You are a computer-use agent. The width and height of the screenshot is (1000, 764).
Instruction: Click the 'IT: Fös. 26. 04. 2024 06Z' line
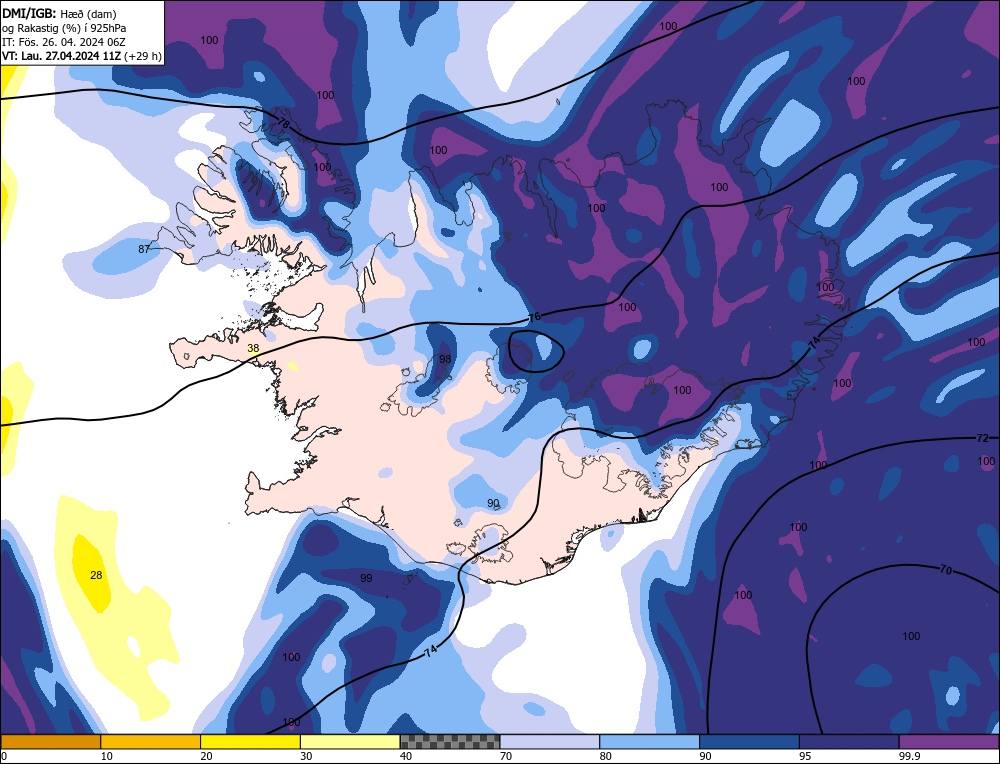coord(64,42)
